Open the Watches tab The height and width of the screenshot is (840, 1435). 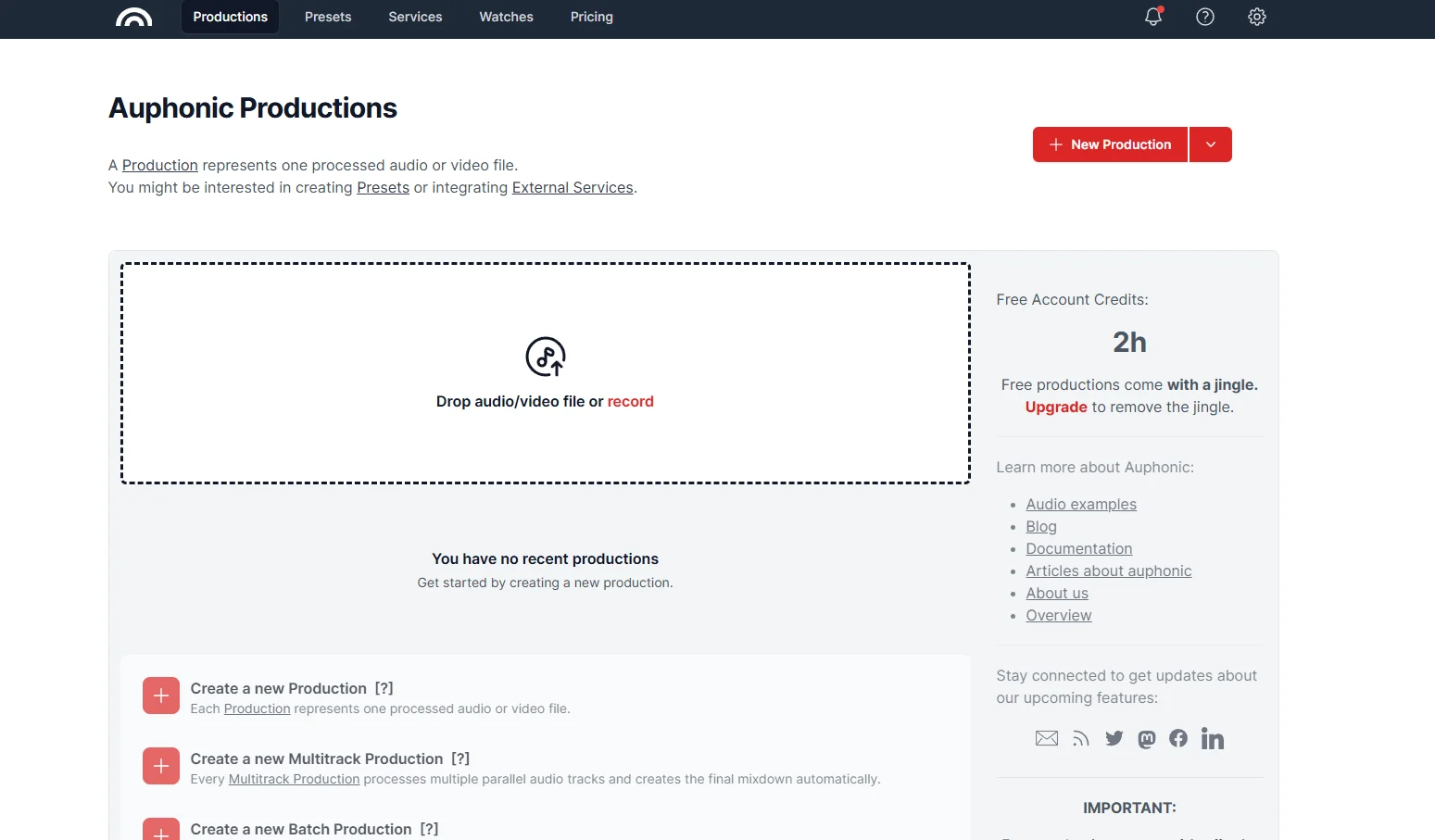507,17
